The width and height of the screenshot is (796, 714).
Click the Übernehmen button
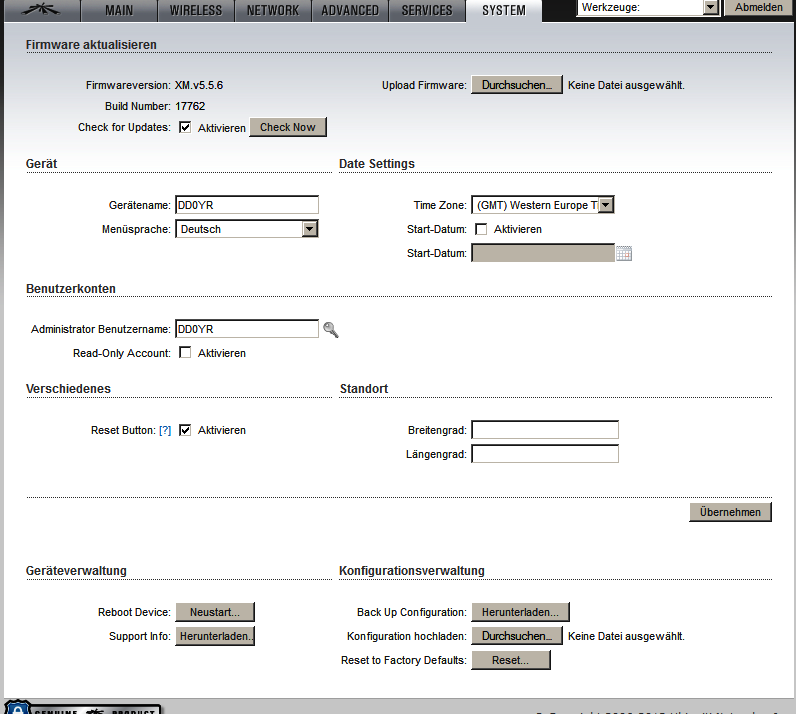click(730, 512)
